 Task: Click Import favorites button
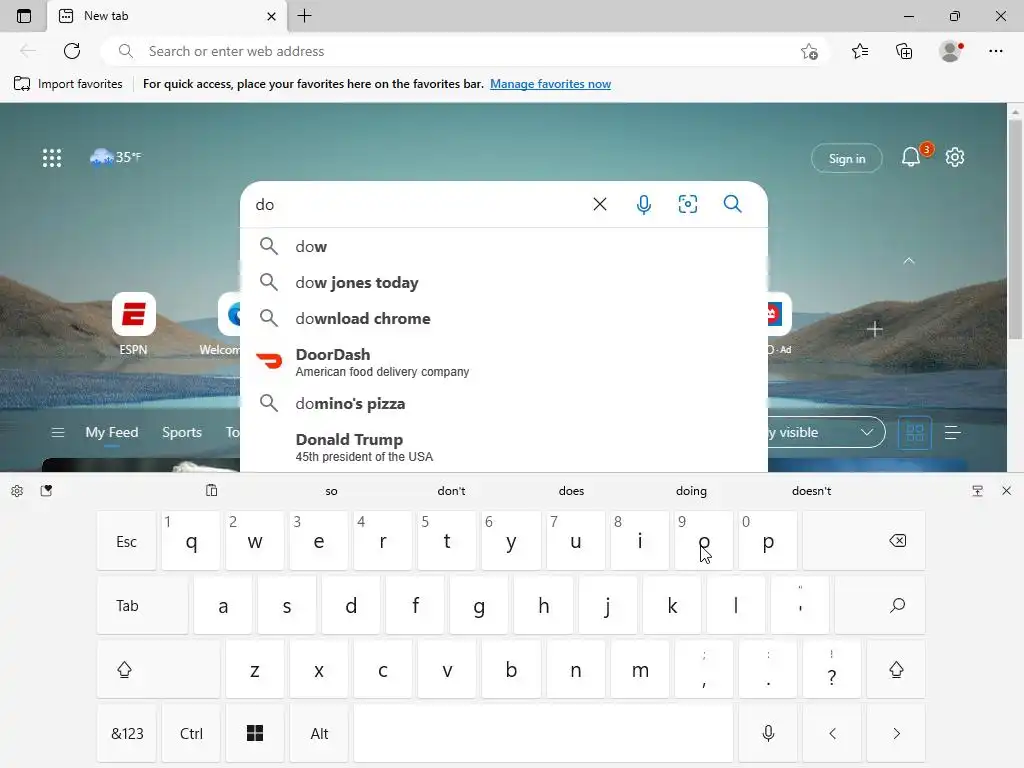pos(68,84)
